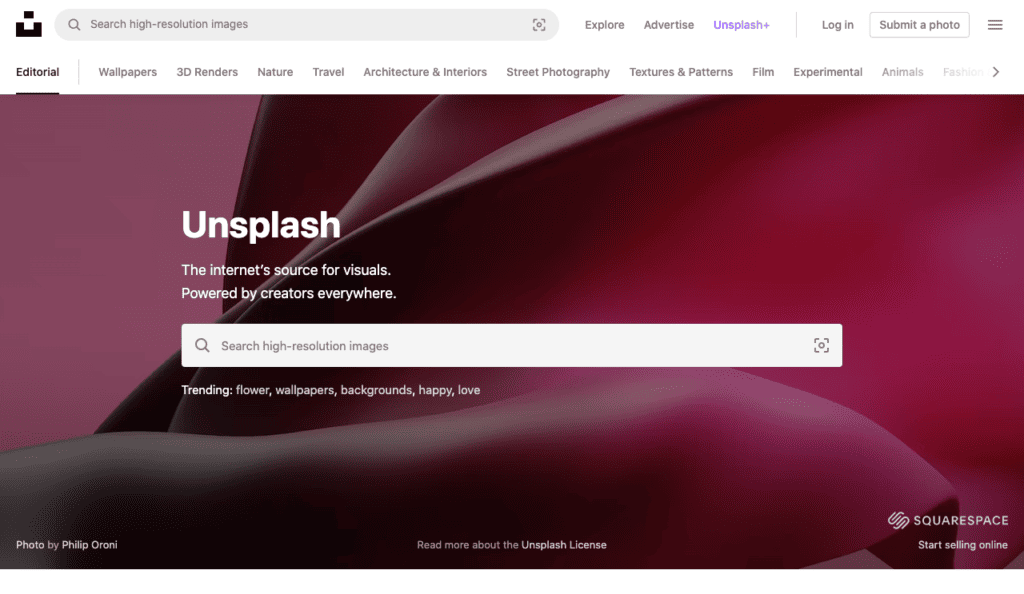Click the Submit a photo button
The width and height of the screenshot is (1024, 594).
[x=919, y=25]
